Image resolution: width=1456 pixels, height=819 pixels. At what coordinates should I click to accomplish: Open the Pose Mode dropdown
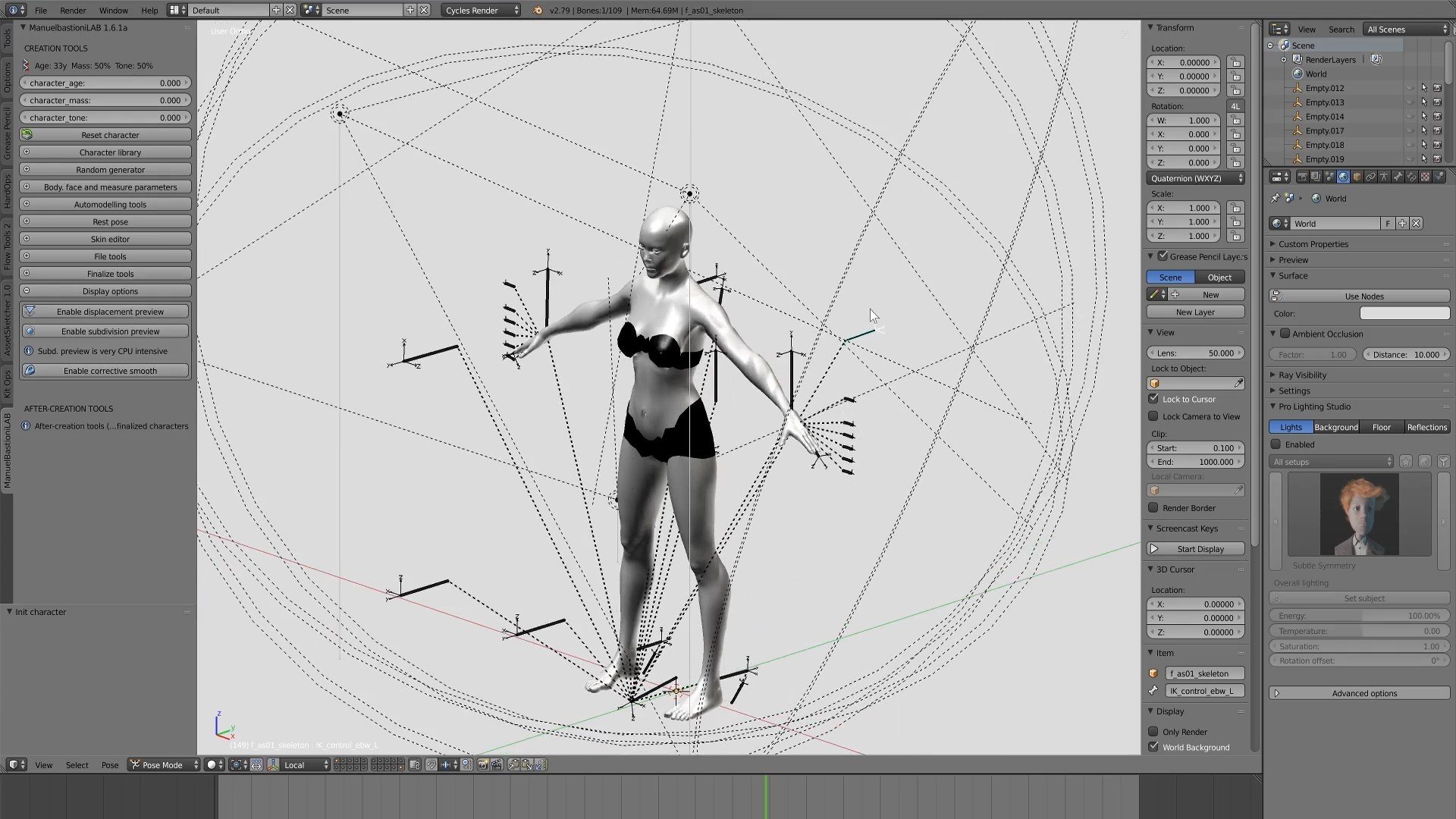164,764
